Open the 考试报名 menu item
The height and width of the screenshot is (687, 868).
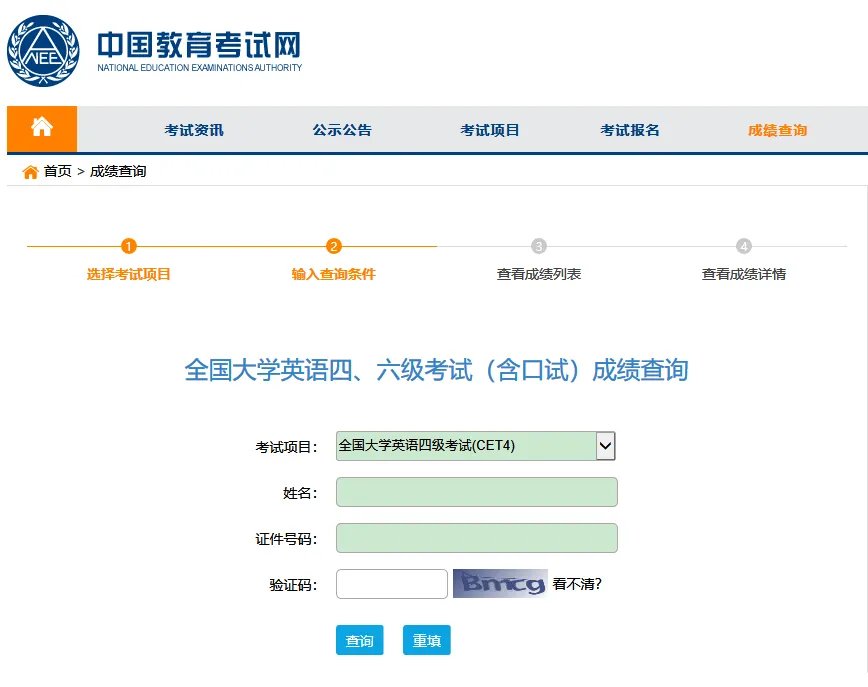(630, 129)
